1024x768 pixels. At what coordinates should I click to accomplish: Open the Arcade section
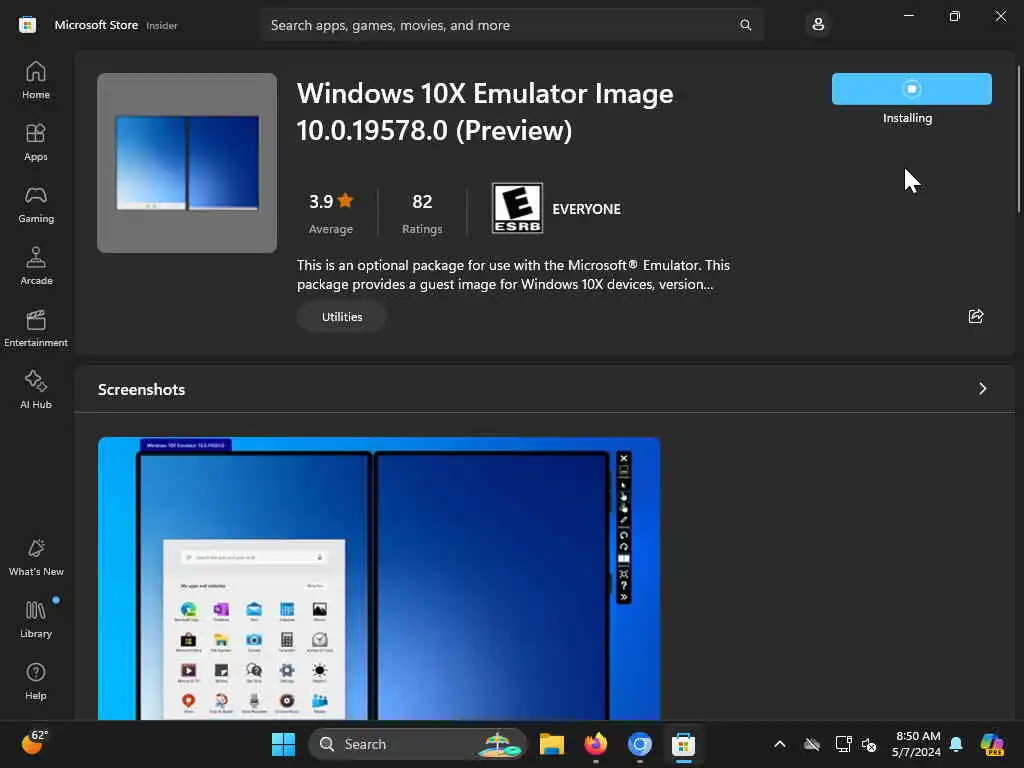point(36,266)
